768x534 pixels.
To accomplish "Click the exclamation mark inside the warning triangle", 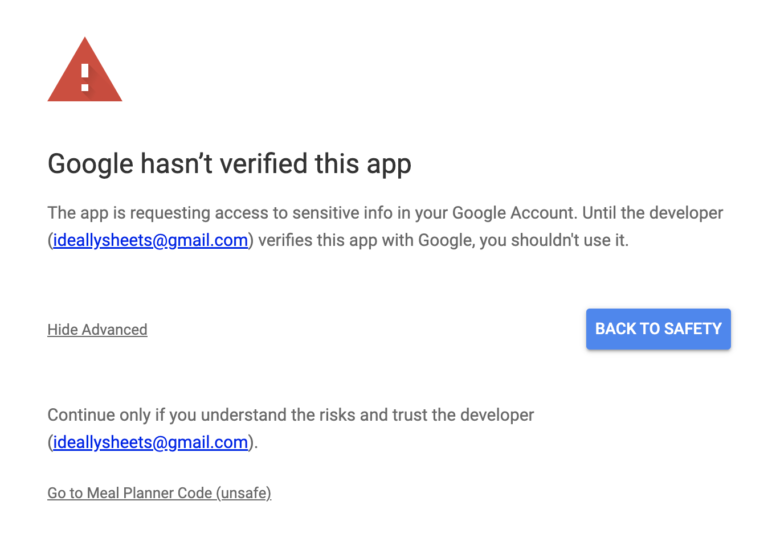I will (x=85, y=76).
